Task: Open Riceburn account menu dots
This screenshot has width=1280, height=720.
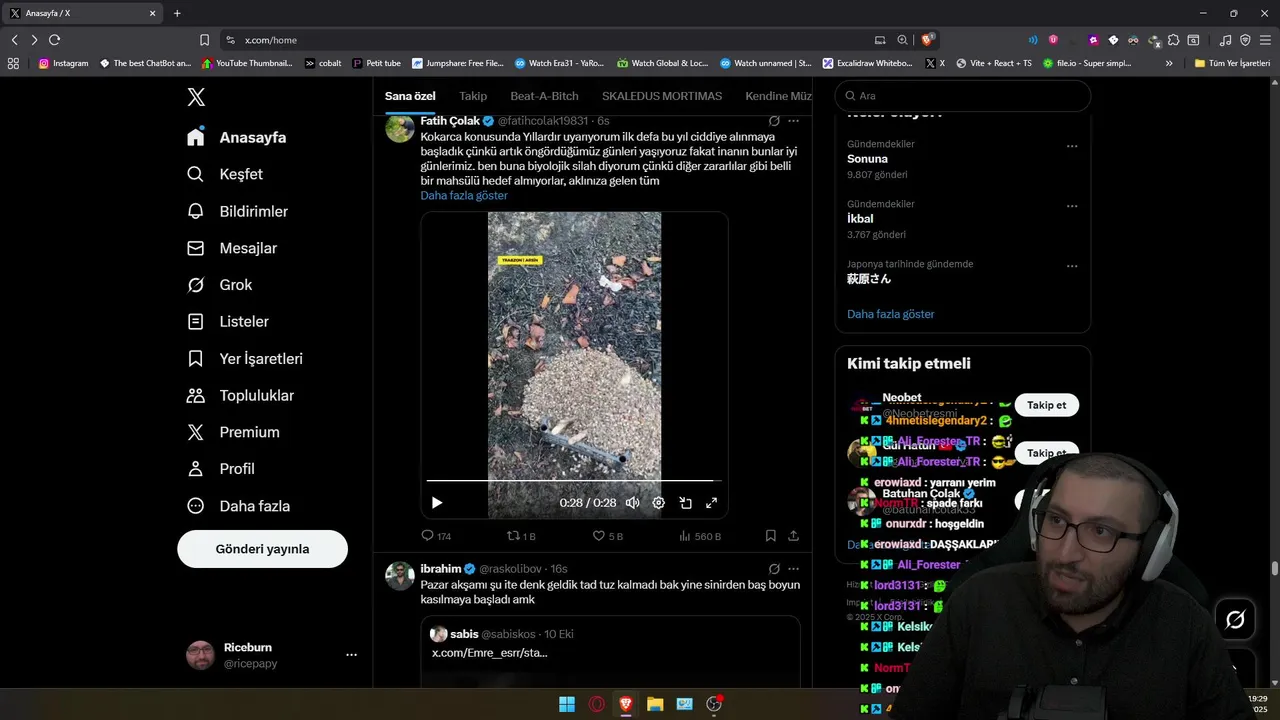Action: tap(351, 655)
